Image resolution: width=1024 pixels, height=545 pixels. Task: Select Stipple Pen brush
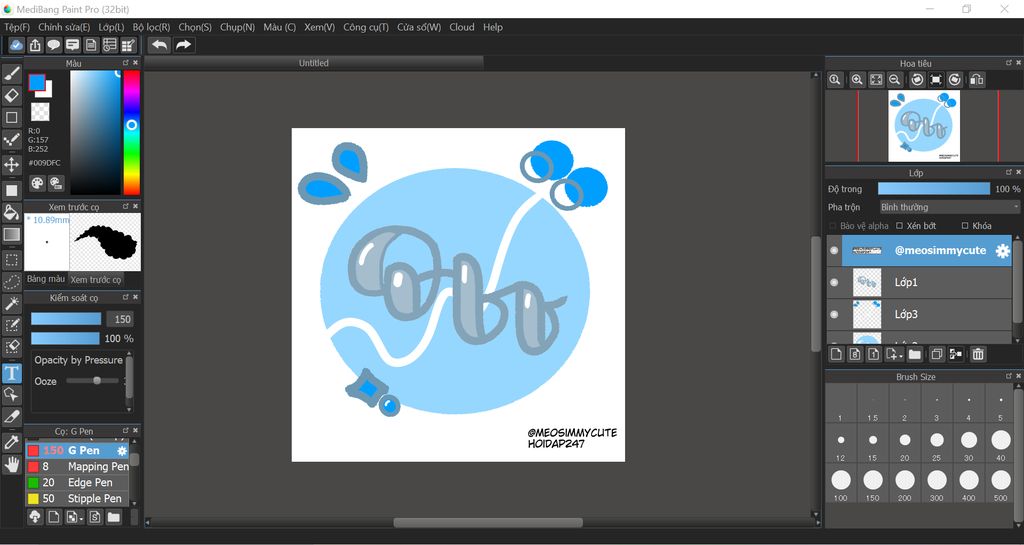(x=78, y=499)
